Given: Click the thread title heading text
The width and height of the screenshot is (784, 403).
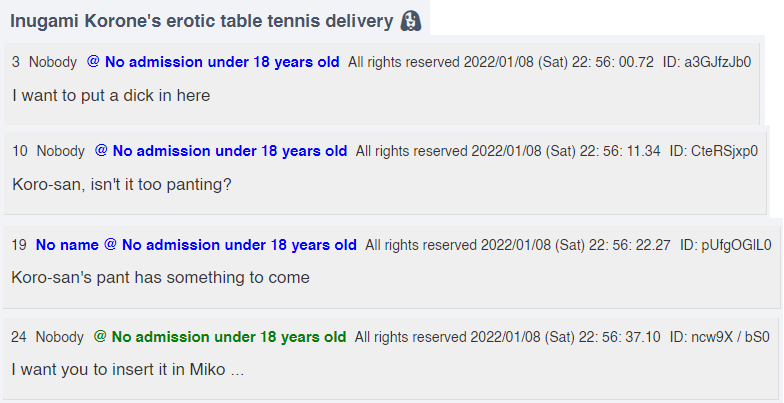Looking at the screenshot, I should point(202,21).
